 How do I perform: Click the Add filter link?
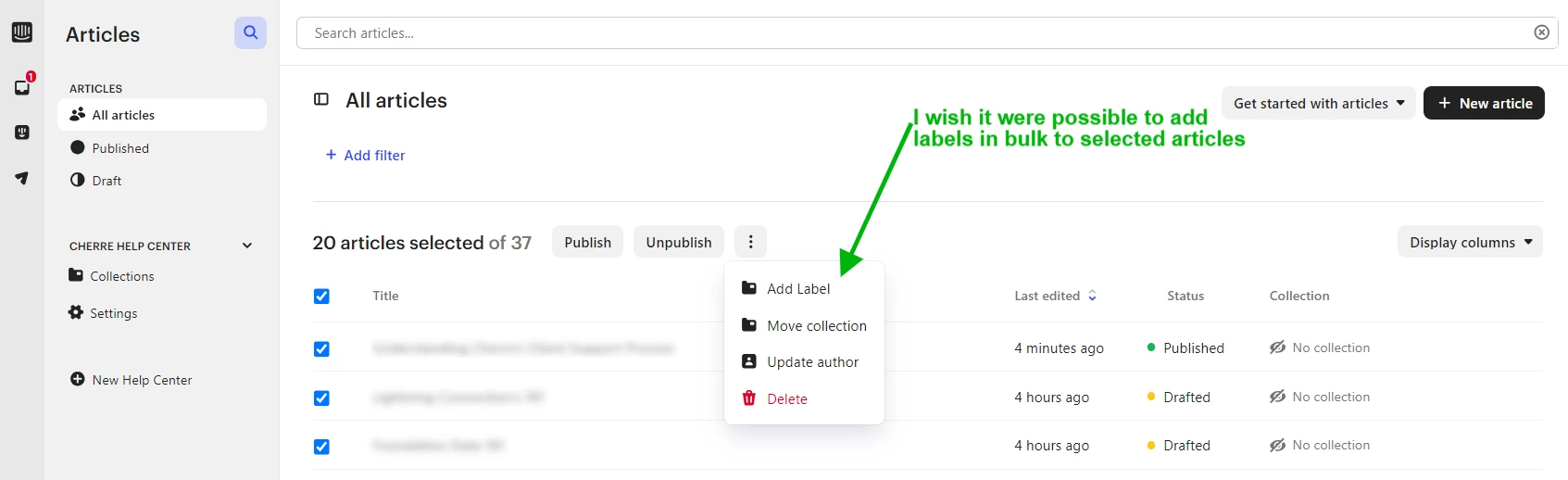coord(365,155)
